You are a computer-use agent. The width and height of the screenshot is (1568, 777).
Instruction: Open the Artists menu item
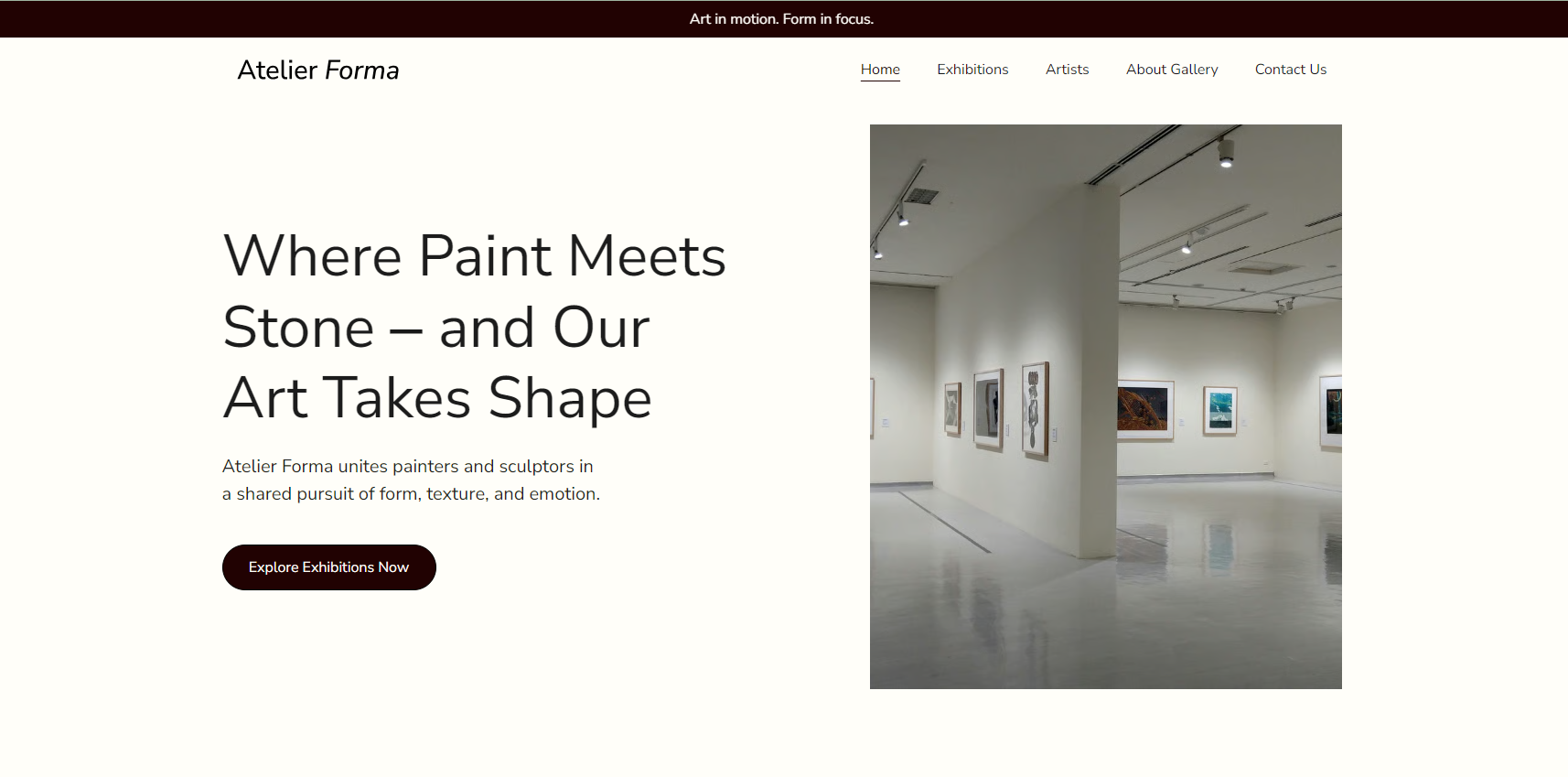[x=1067, y=70]
